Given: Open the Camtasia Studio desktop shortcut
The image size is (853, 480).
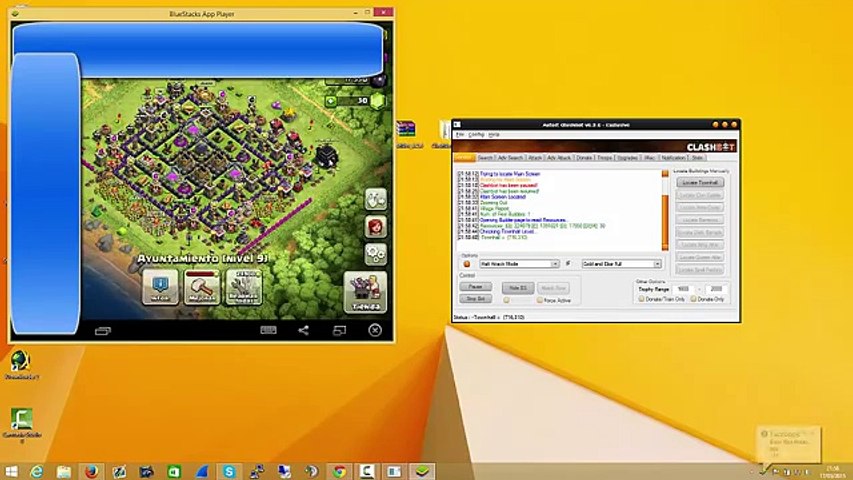Looking at the screenshot, I should pyautogui.click(x=21, y=424).
